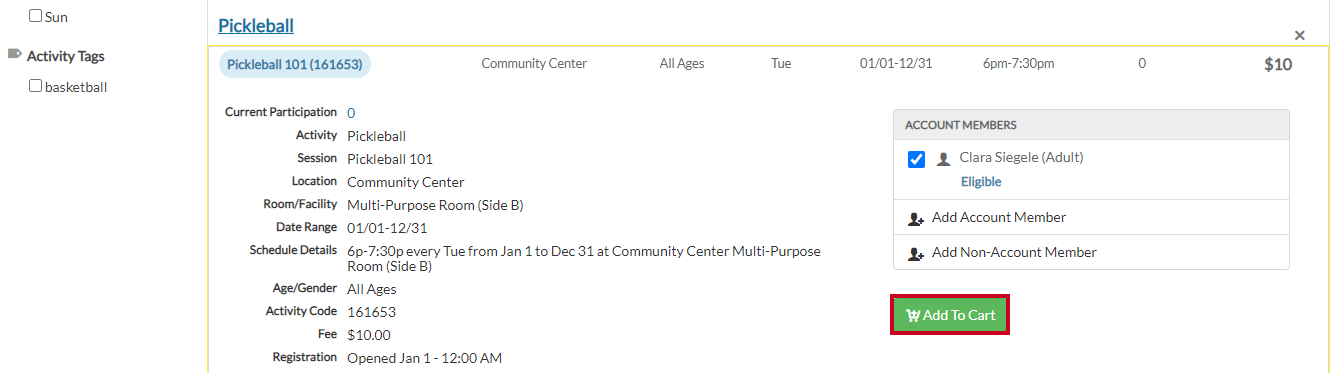Click the Activity Tags tag icon
Image resolution: width=1341 pixels, height=373 pixels.
(x=14, y=55)
